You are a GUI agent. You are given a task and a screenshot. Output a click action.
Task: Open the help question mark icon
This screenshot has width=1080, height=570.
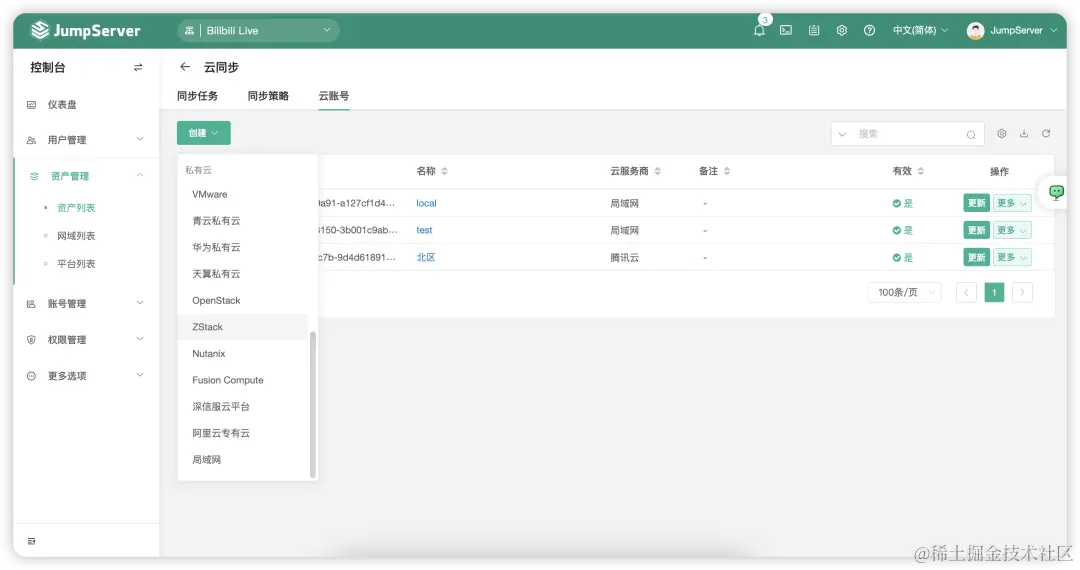click(x=869, y=30)
